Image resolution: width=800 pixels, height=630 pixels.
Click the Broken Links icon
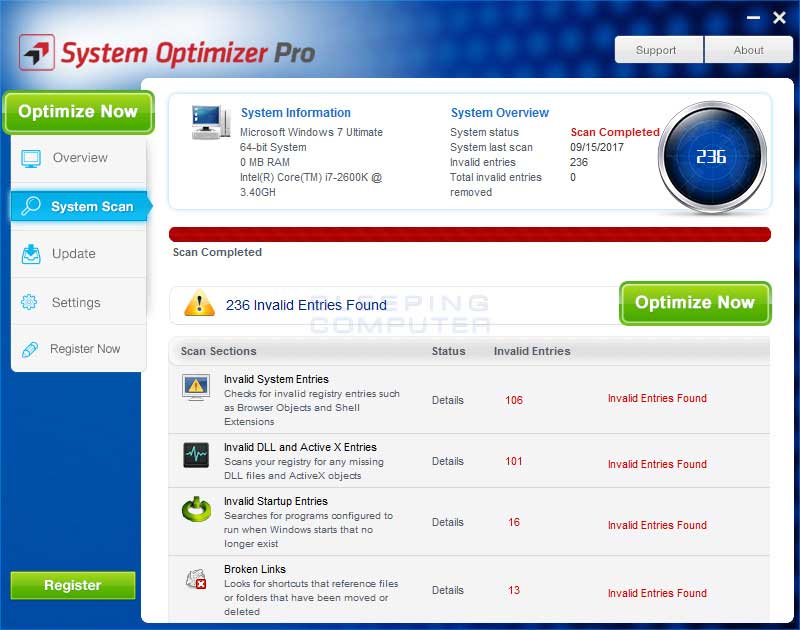(x=196, y=579)
